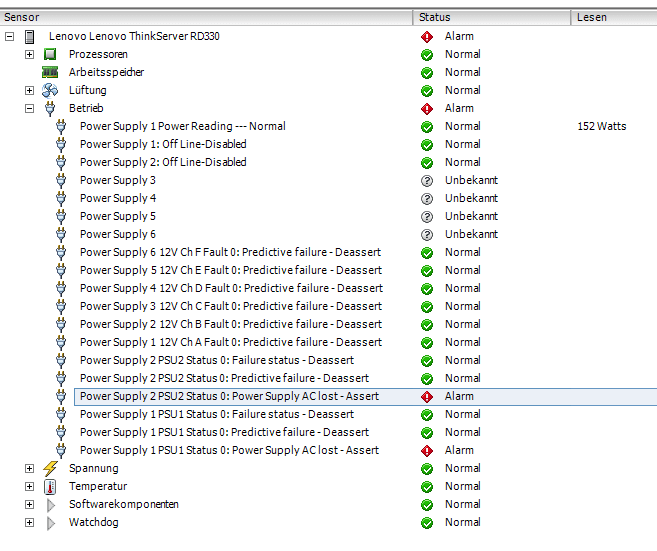This screenshot has height=551, width=657.
Task: Click the triangle icon for Softwarekomponenten
Action: pos(51,505)
